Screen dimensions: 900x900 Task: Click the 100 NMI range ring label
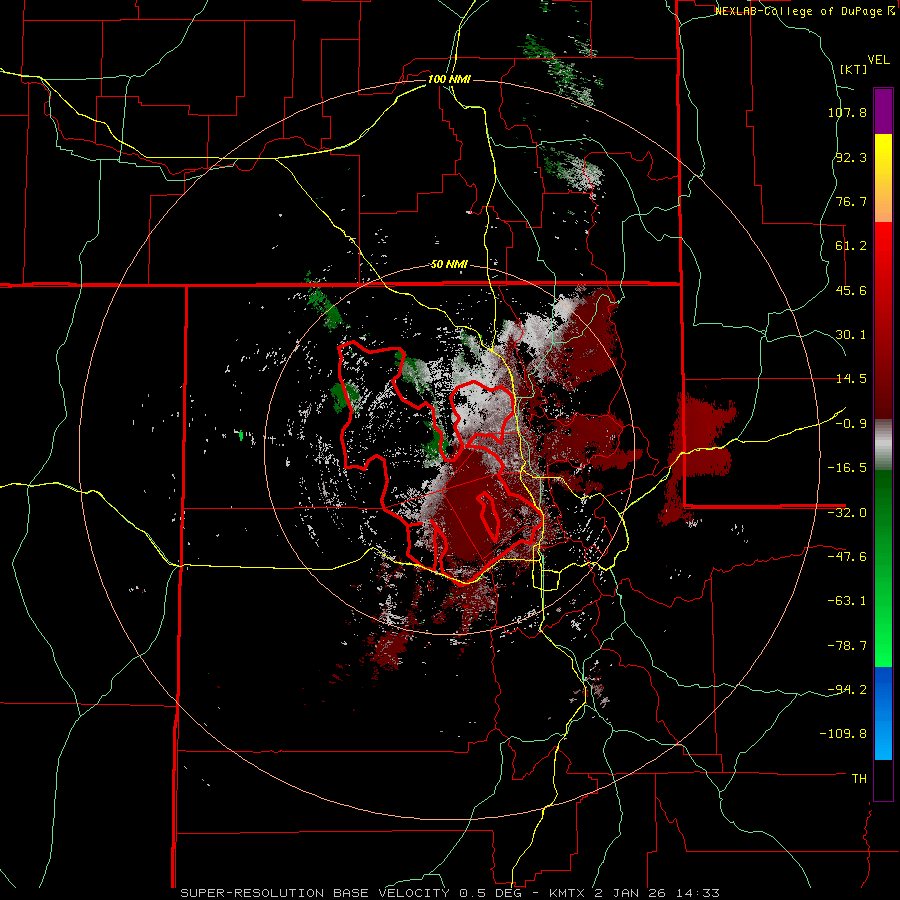pyautogui.click(x=449, y=79)
